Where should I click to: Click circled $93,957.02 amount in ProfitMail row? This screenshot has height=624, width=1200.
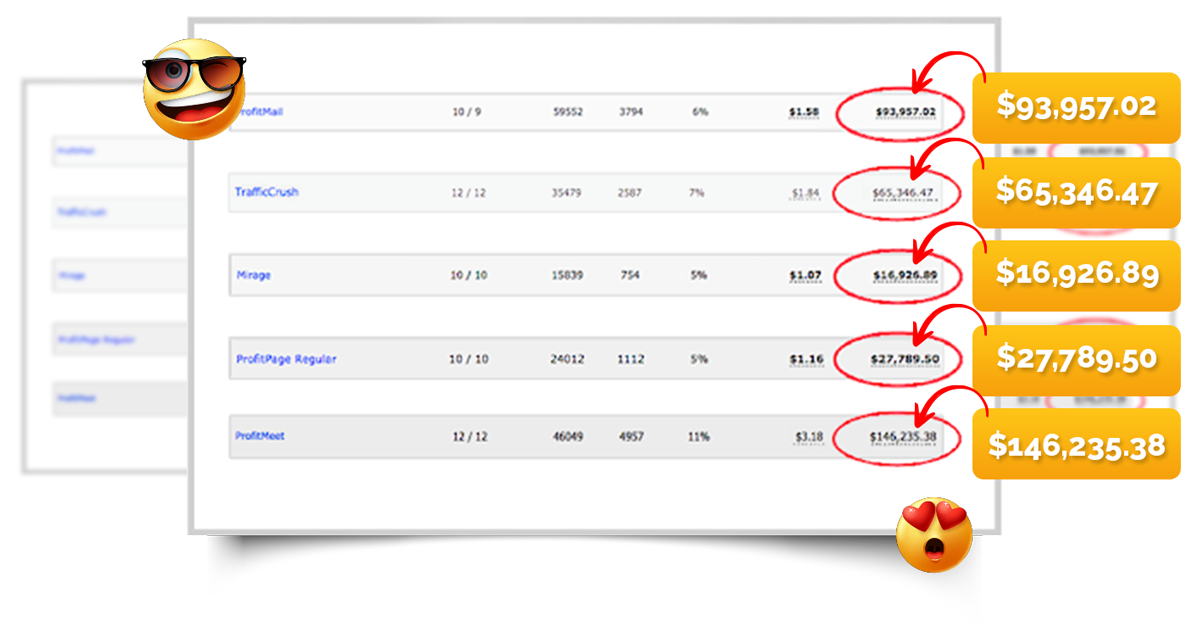(904, 112)
